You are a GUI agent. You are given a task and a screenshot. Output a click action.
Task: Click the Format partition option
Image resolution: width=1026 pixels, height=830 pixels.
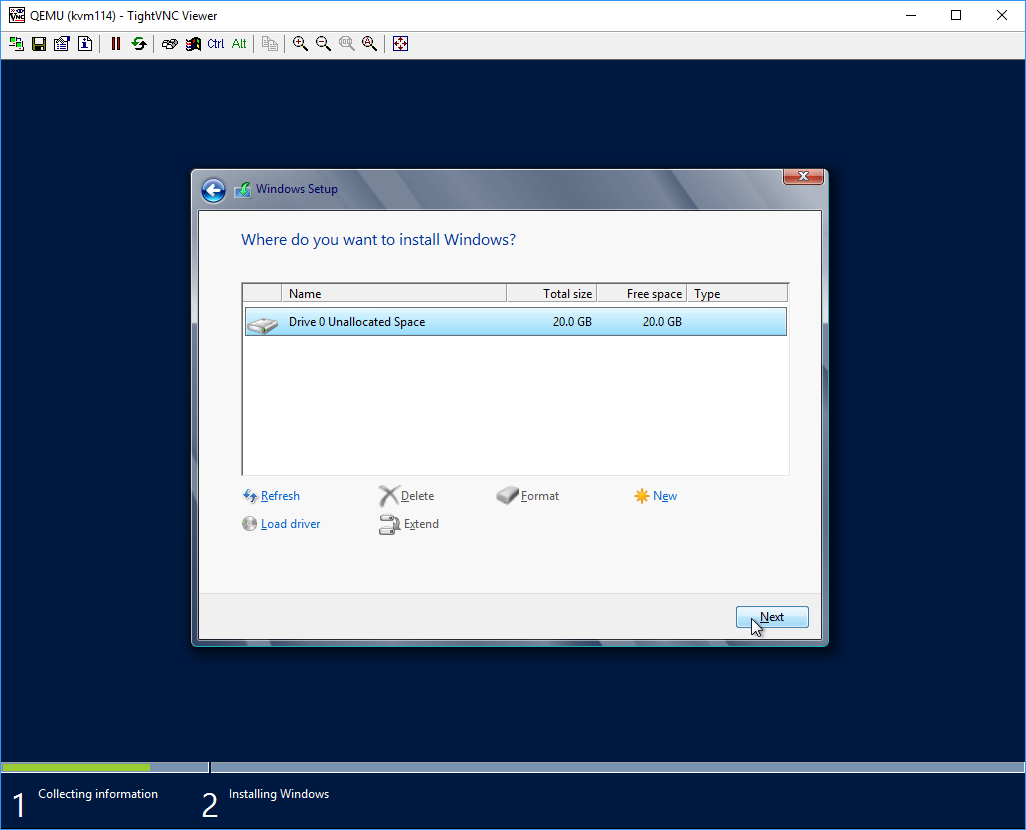[x=540, y=496]
